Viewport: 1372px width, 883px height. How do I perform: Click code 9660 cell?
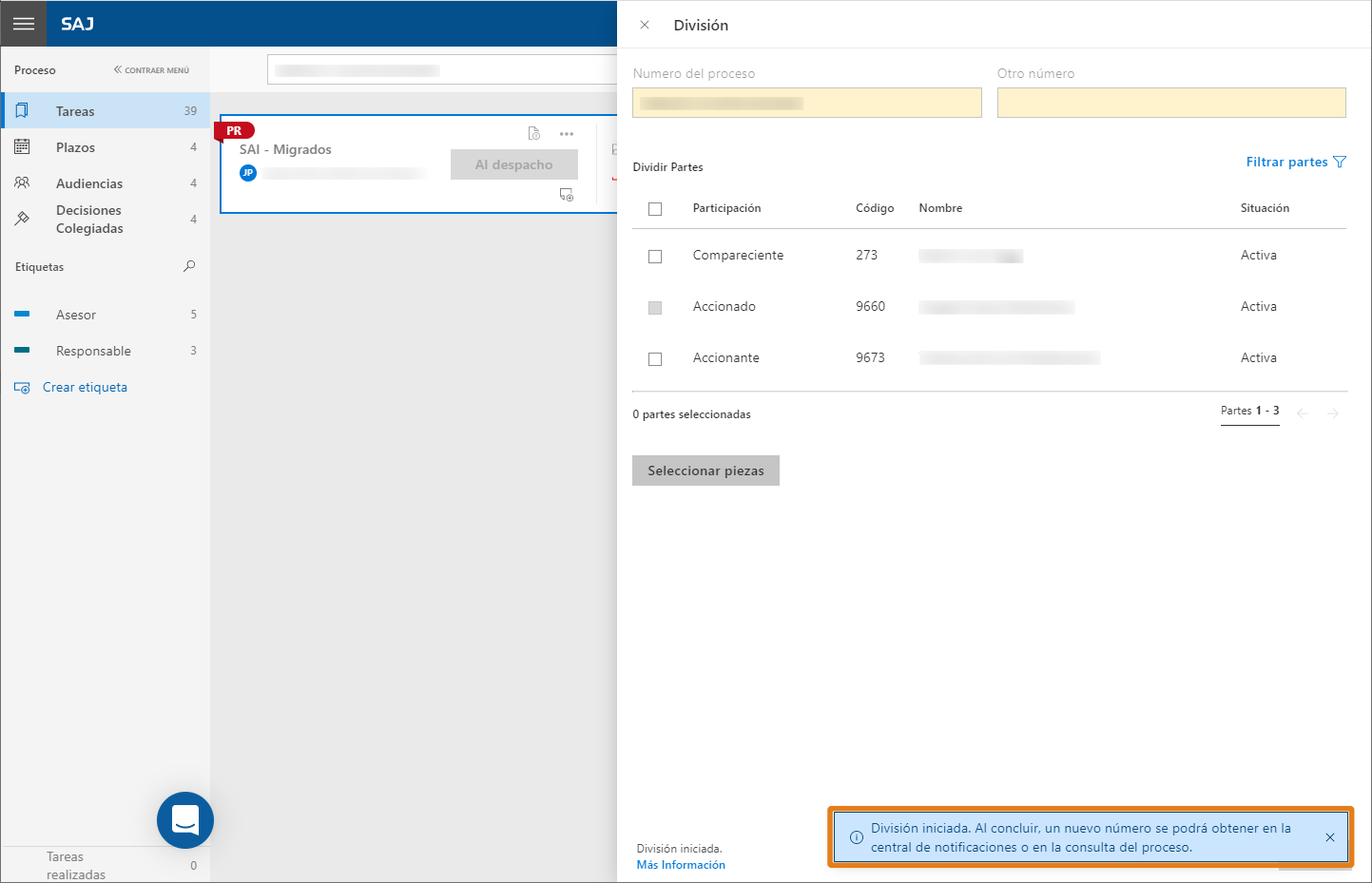point(870,306)
